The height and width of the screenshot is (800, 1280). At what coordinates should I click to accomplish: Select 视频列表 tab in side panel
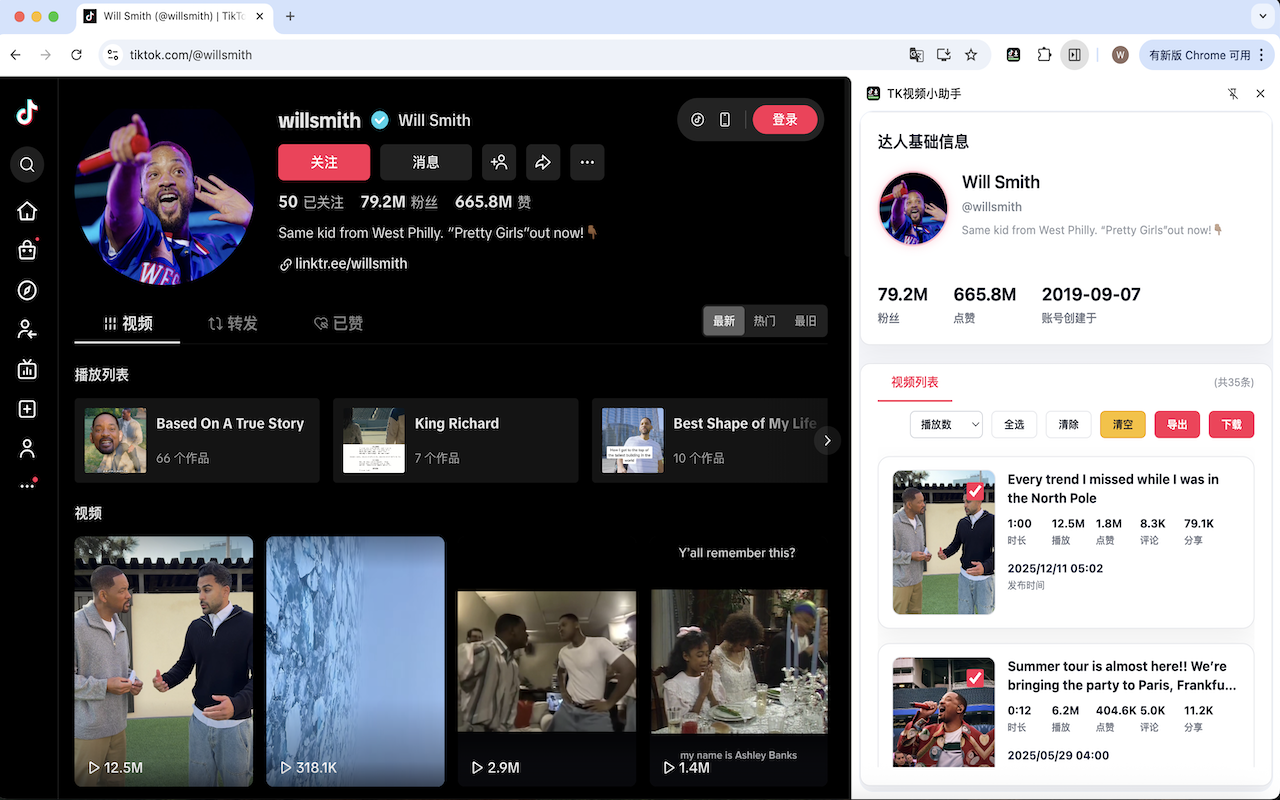[x=915, y=382]
